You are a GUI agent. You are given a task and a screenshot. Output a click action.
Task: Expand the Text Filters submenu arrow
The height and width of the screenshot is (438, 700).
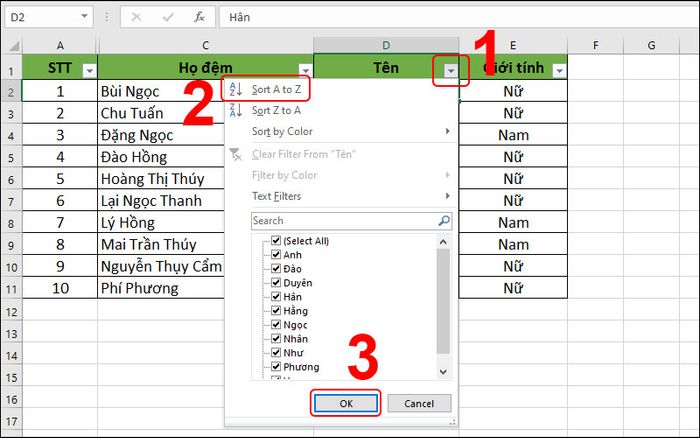pyautogui.click(x=447, y=196)
